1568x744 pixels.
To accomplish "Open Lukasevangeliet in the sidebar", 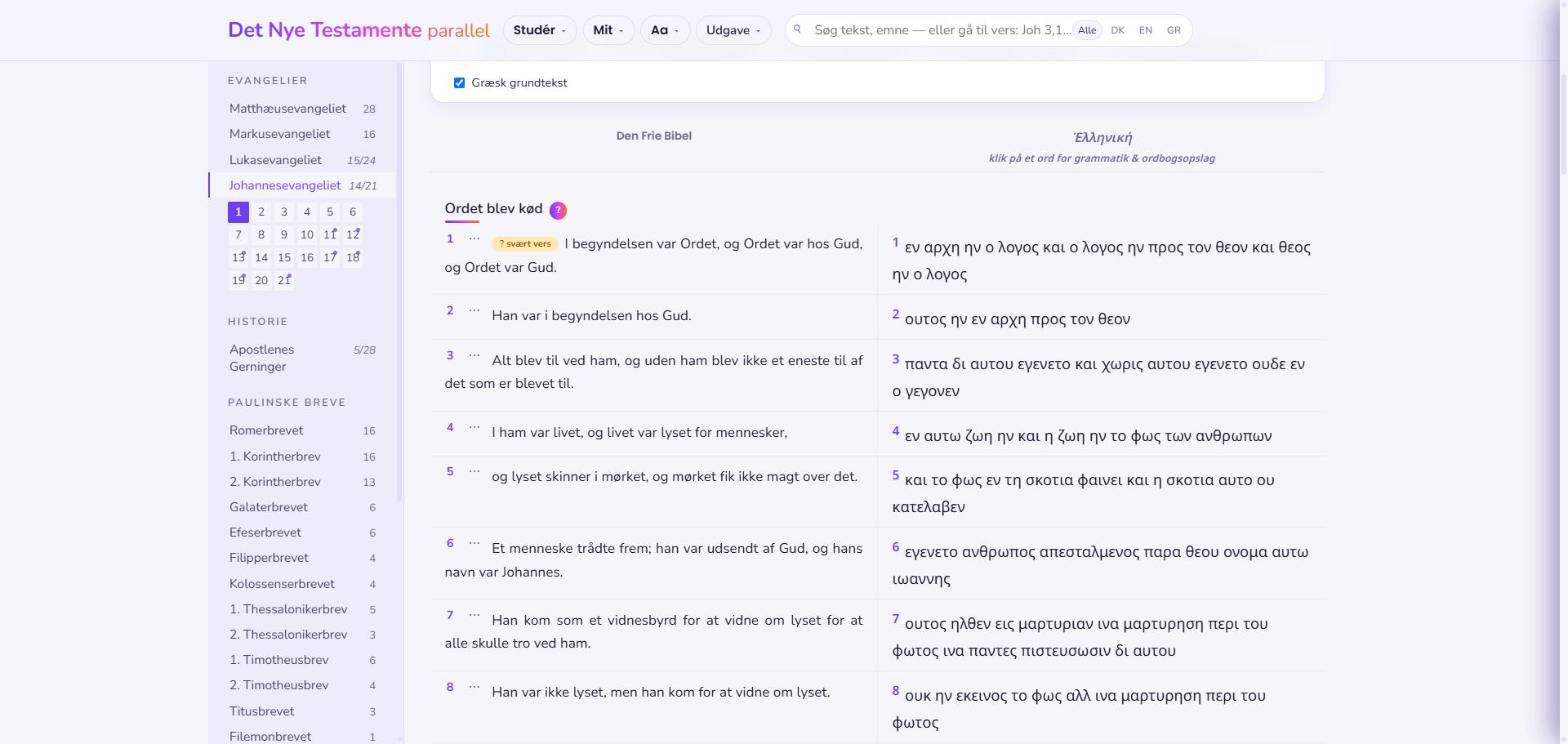I will pyautogui.click(x=302, y=160).
